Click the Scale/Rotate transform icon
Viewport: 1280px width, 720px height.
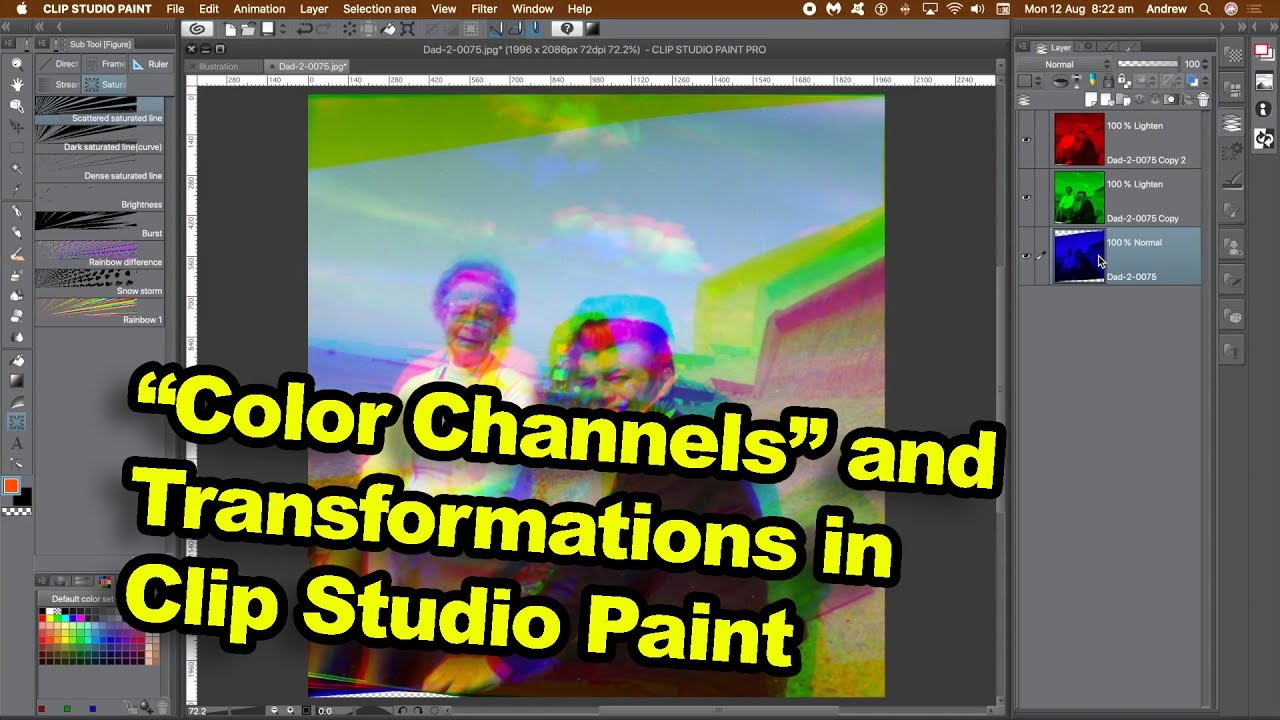tap(408, 29)
